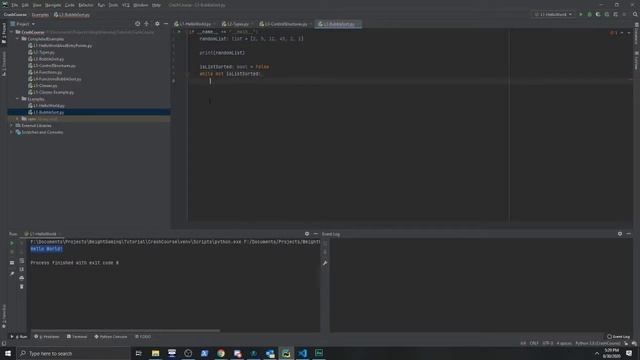Open Run panel gear settings
Image resolution: width=640 pixels, height=360 pixels.
(x=307, y=234)
